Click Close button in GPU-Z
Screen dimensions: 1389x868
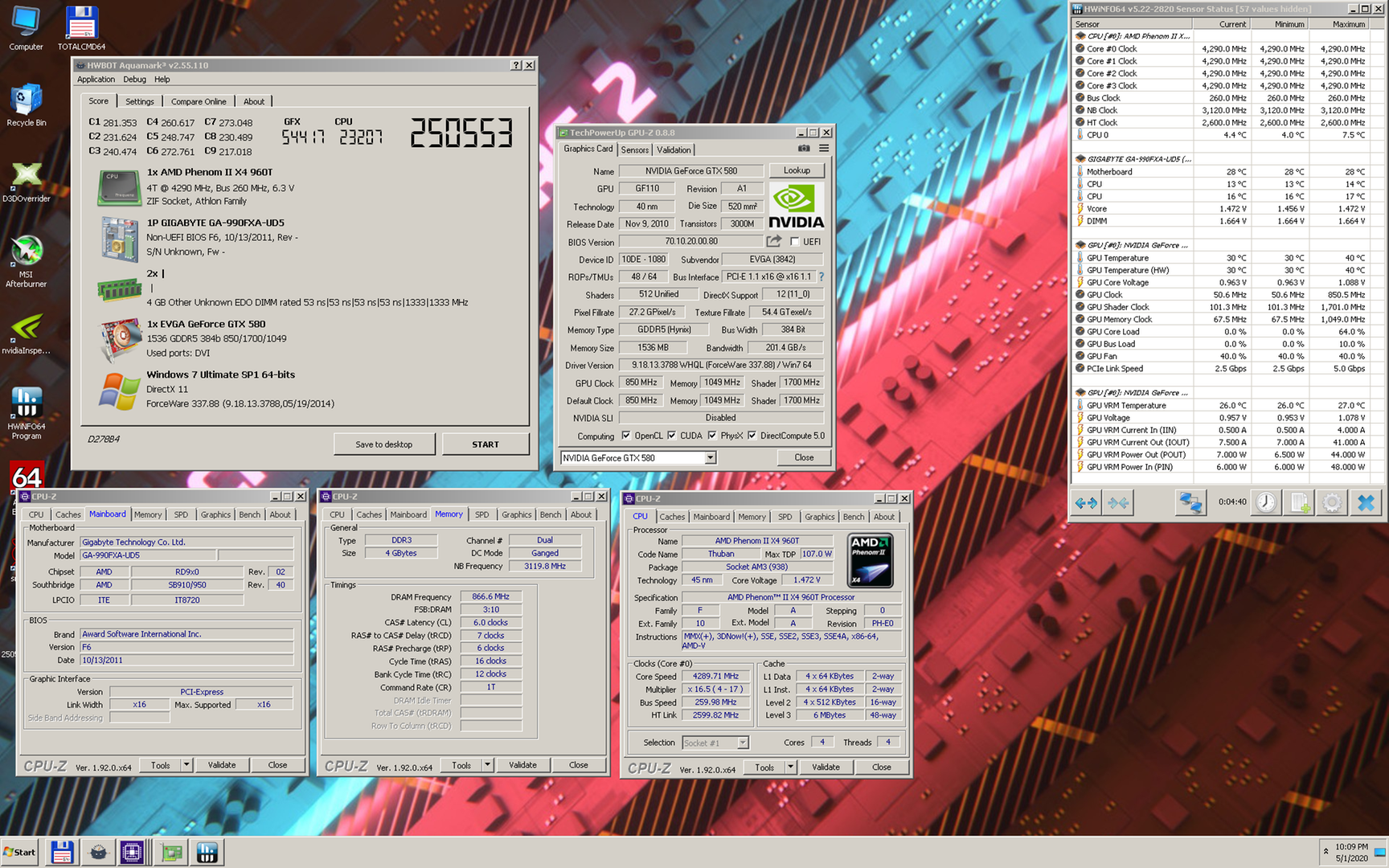click(804, 457)
